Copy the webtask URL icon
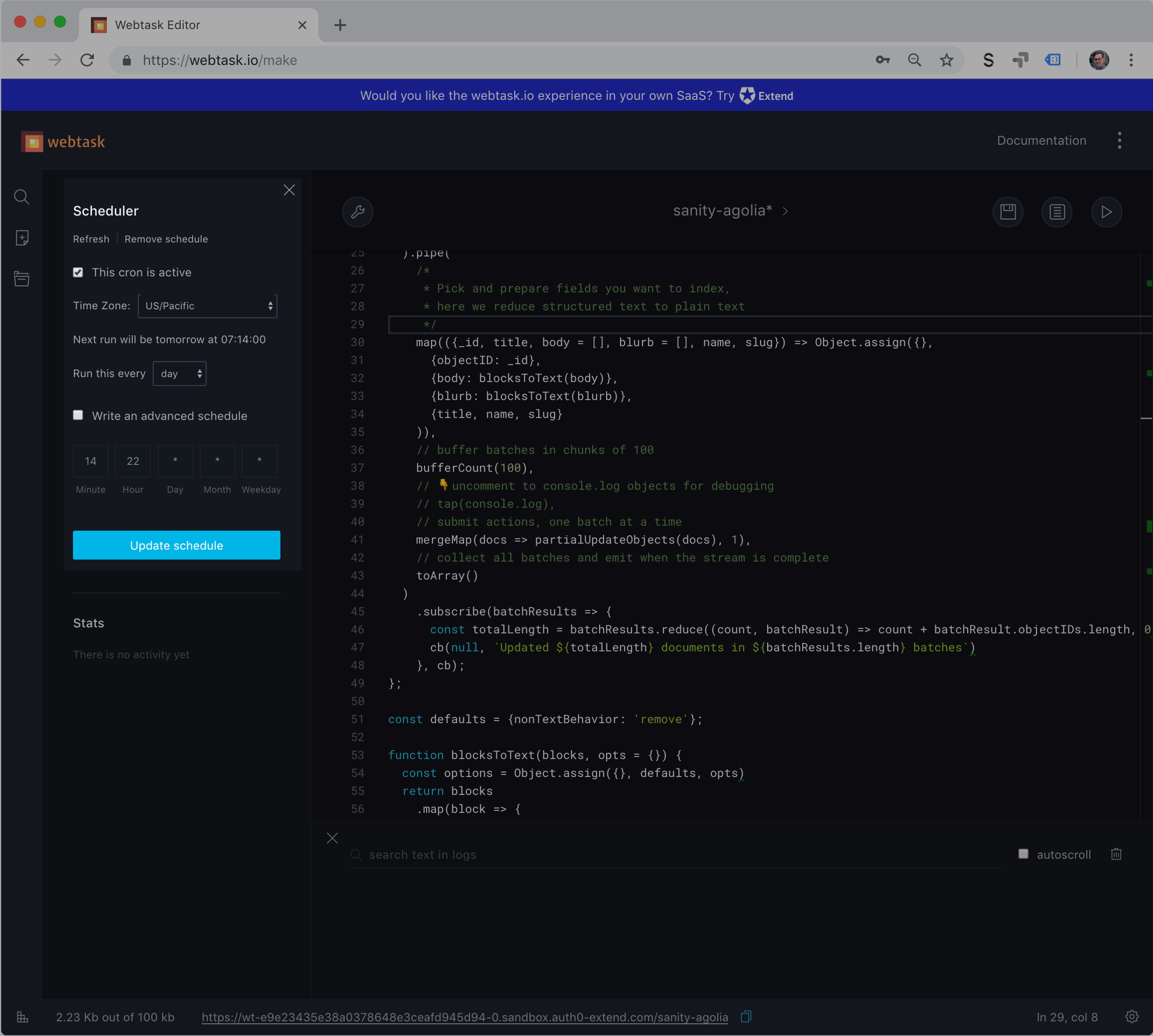Viewport: 1153px width, 1036px height. pyautogui.click(x=746, y=1017)
